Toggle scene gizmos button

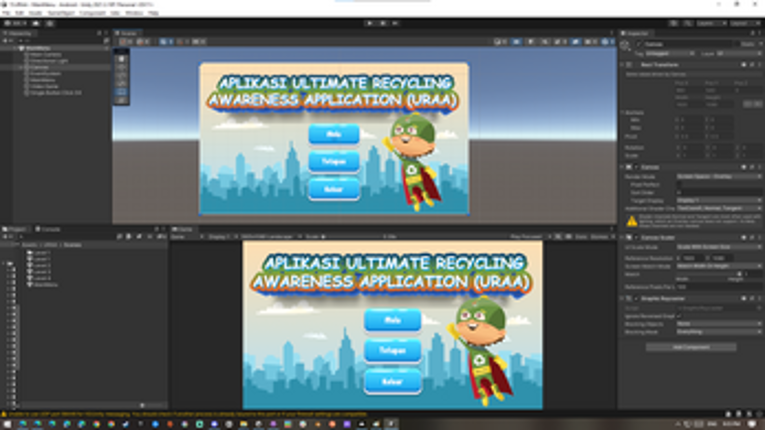click(x=605, y=42)
